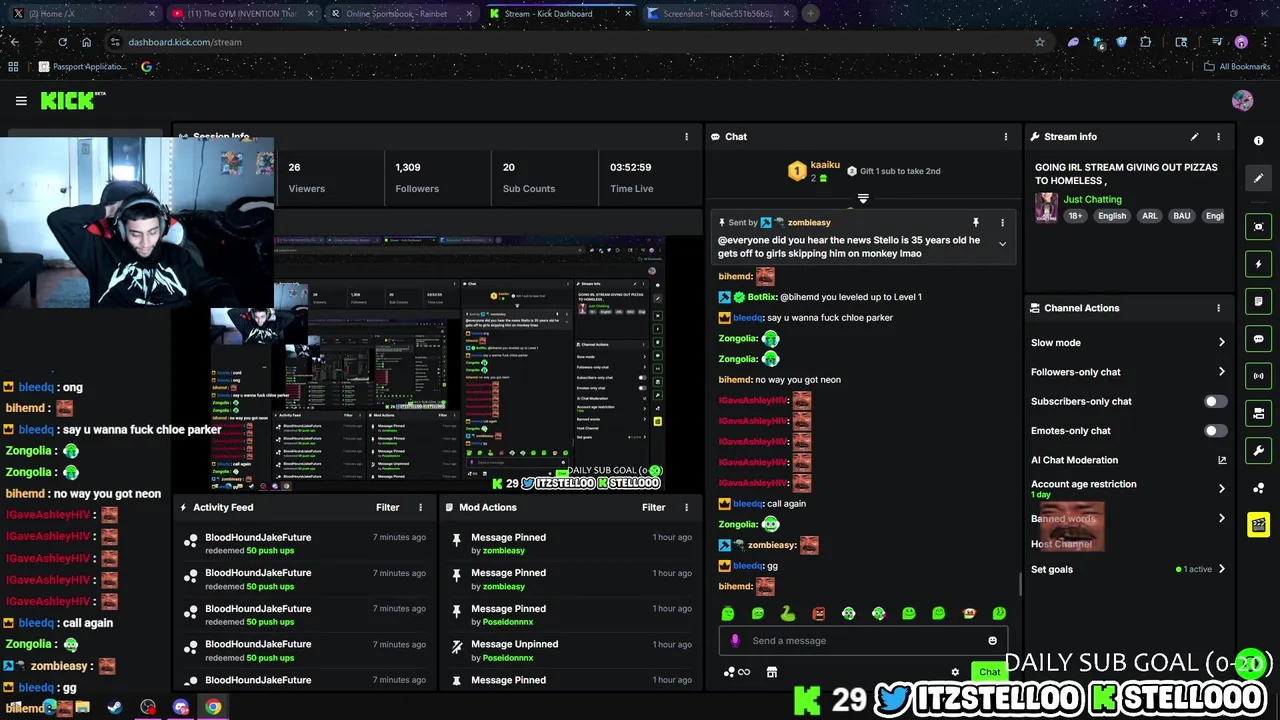Open chat settings gear icon

955,672
